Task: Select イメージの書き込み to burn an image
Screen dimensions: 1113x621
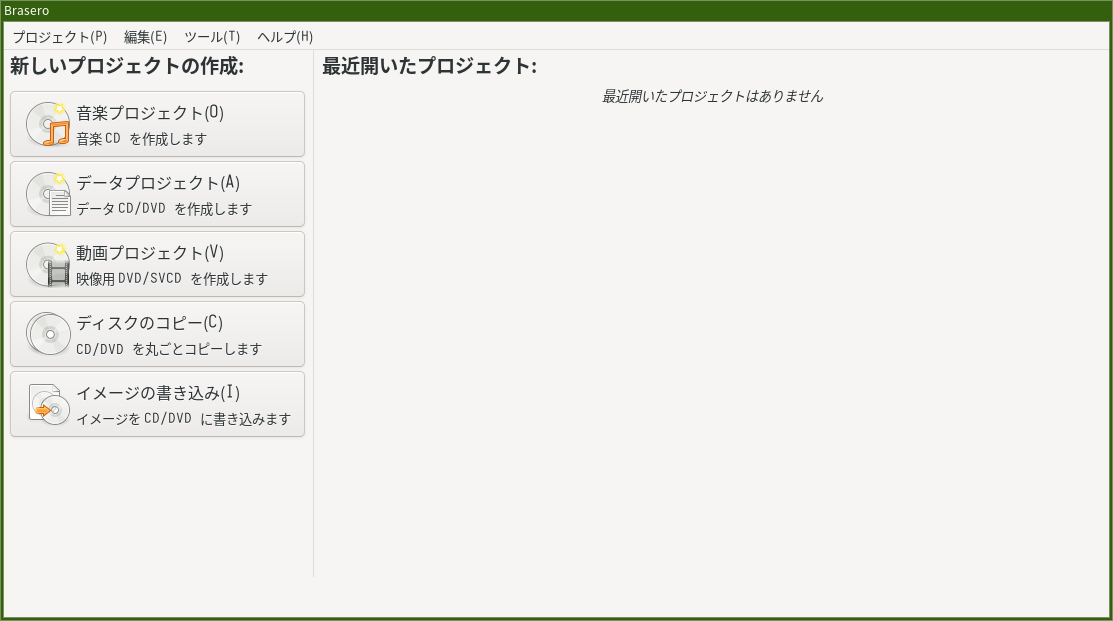Action: tap(157, 403)
